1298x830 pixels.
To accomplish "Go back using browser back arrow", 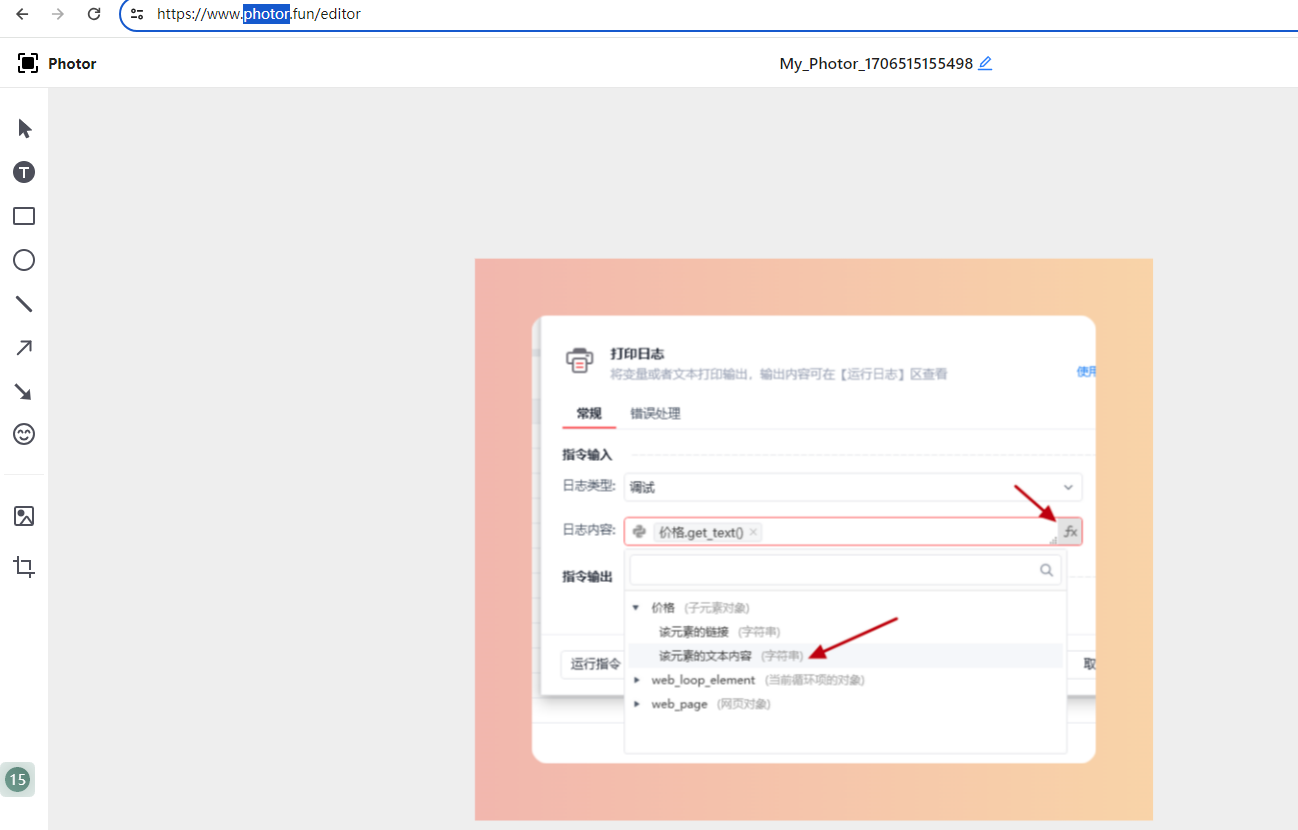I will pyautogui.click(x=22, y=14).
